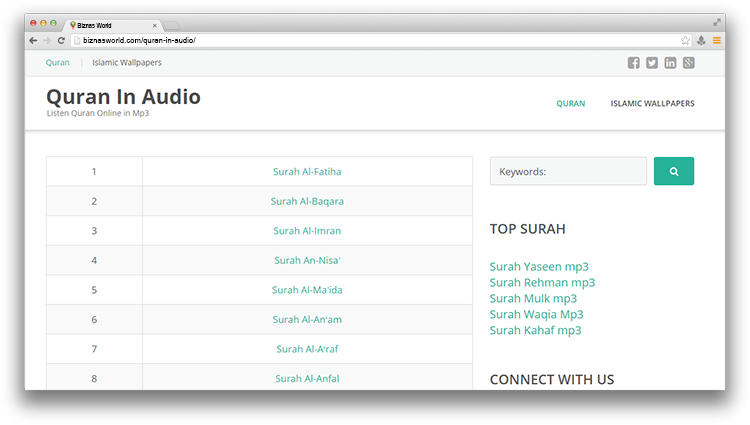Open the Chrome hamburger menu
The height and width of the screenshot is (425, 750).
point(717,41)
